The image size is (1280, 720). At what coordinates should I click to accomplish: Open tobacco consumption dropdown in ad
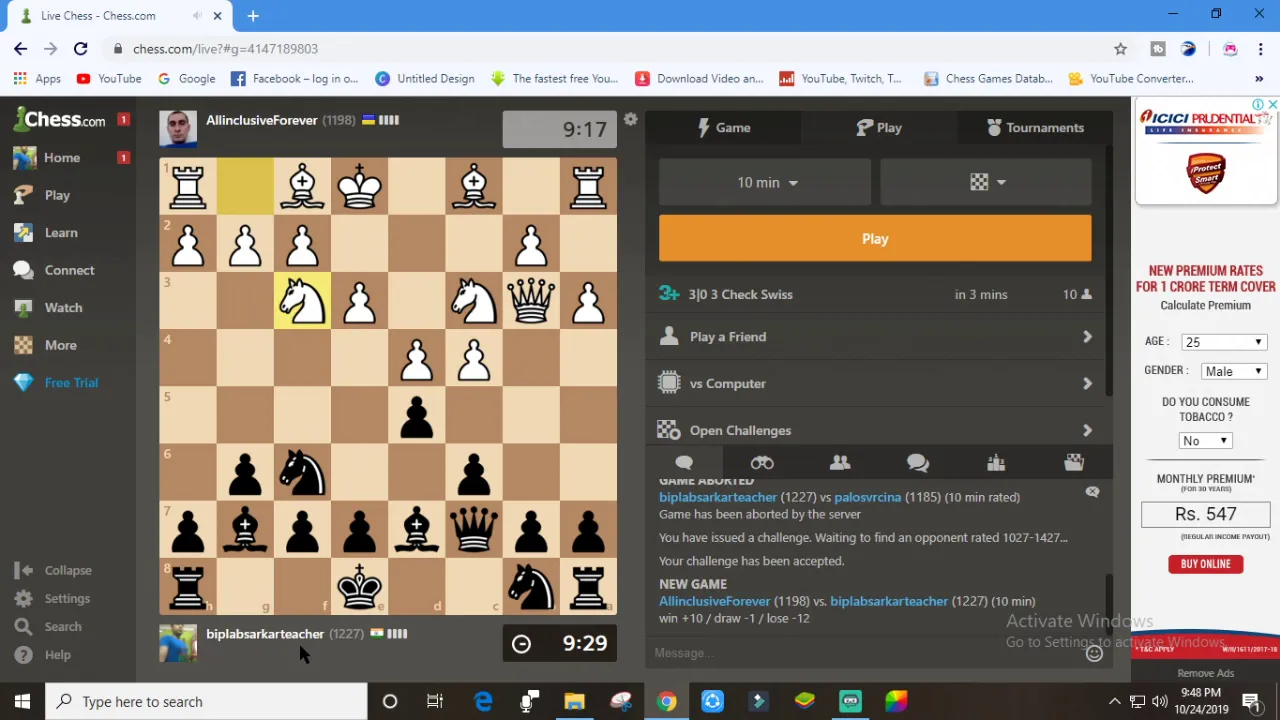click(x=1205, y=441)
